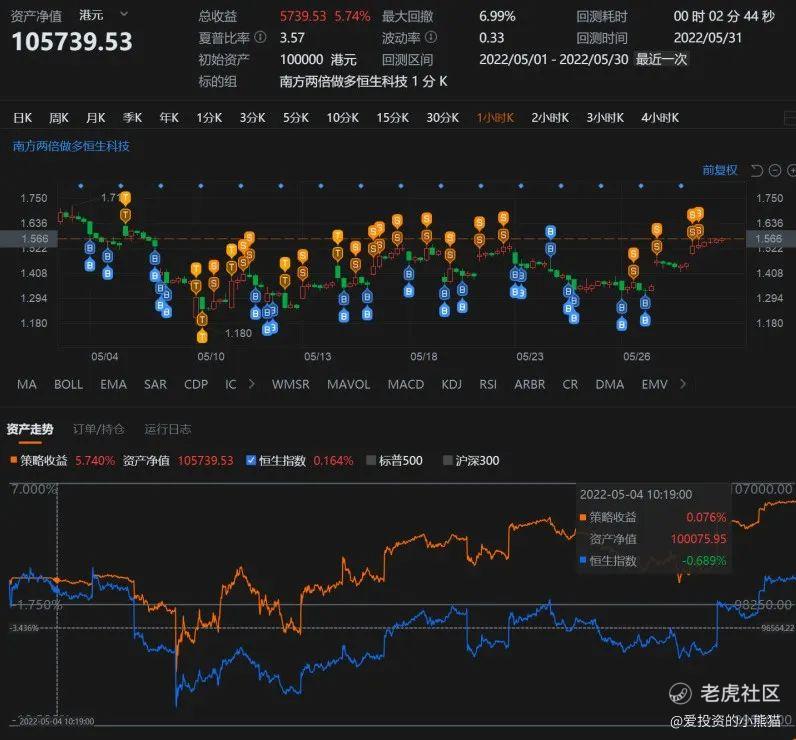Expand more indicators after EMV
796x740 pixels.
click(x=683, y=384)
